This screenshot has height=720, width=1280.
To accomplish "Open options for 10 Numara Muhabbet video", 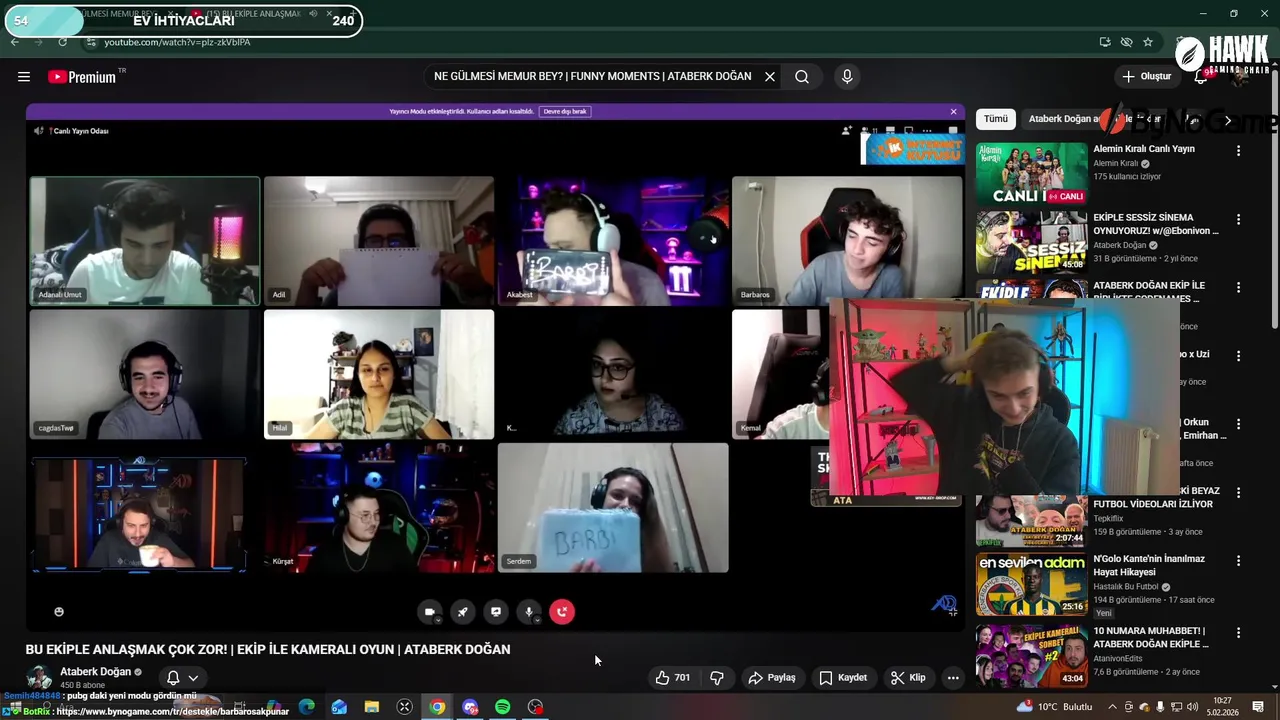I will click(1238, 633).
